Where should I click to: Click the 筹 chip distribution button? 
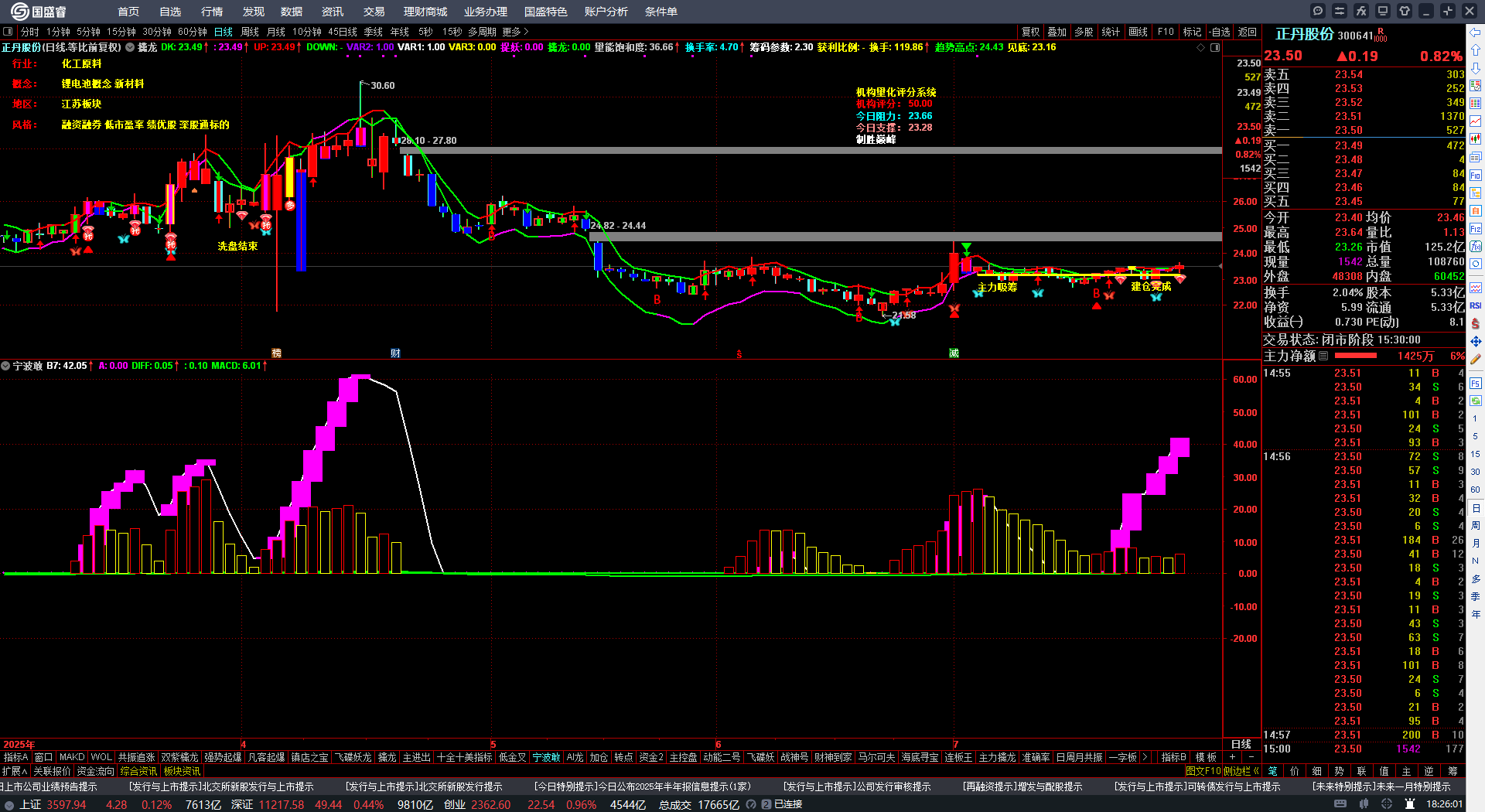coord(1453,771)
